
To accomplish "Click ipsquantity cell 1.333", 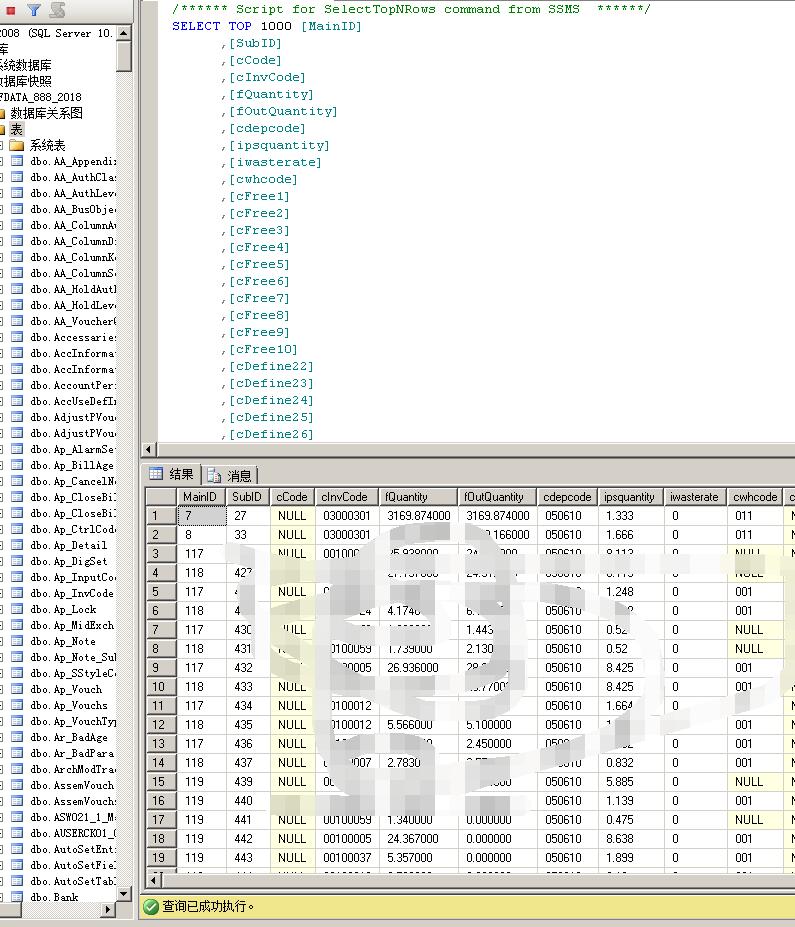I will click(x=631, y=516).
